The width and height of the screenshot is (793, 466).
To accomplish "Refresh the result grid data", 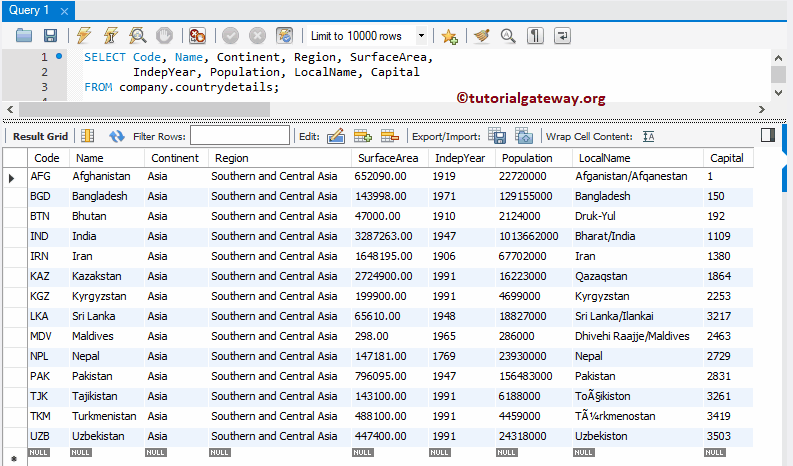I will point(117,136).
